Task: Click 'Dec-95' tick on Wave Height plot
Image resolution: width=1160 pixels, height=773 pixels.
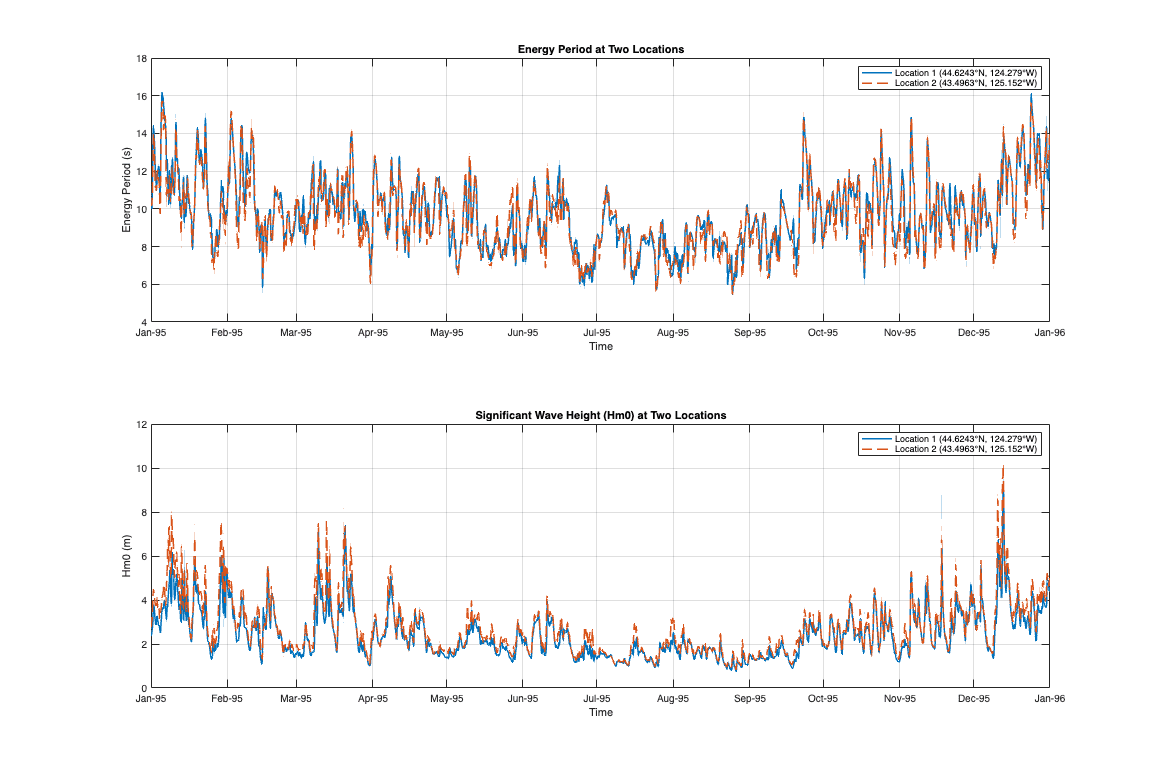Action: 974,699
